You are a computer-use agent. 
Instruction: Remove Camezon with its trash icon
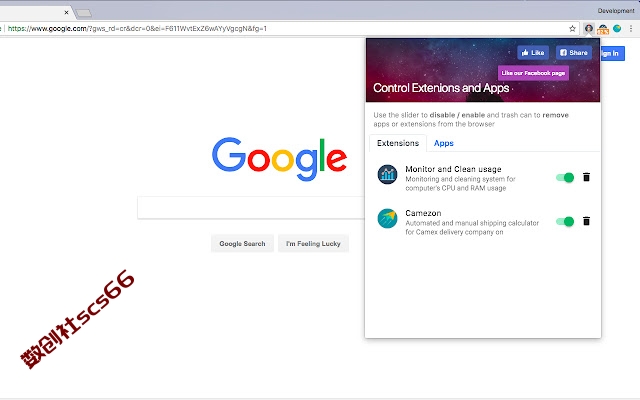[x=586, y=221]
